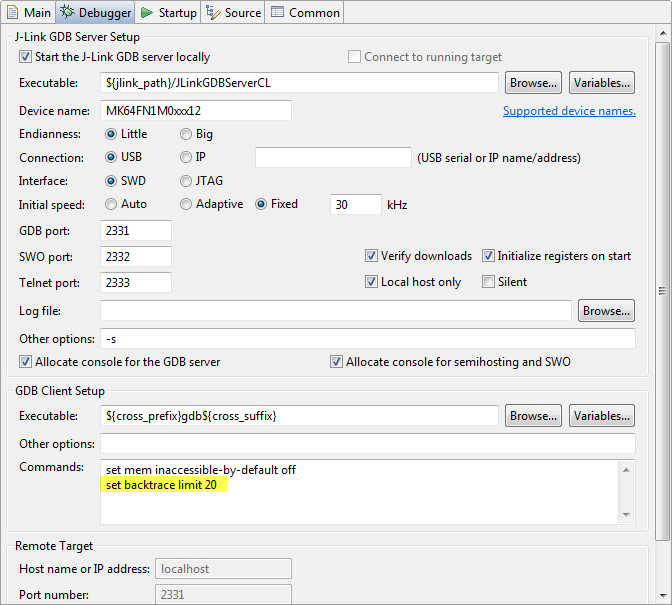The image size is (672, 605).
Task: Go to the Source tab
Action: pos(233,12)
